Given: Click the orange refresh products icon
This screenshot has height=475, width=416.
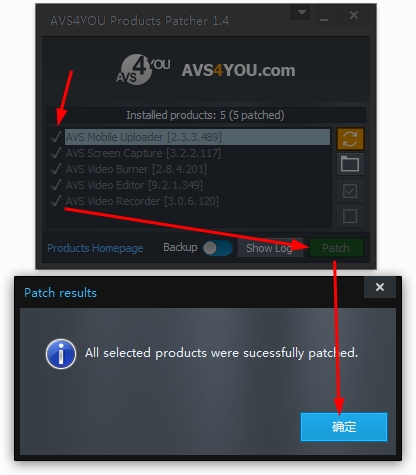Looking at the screenshot, I should (x=350, y=139).
